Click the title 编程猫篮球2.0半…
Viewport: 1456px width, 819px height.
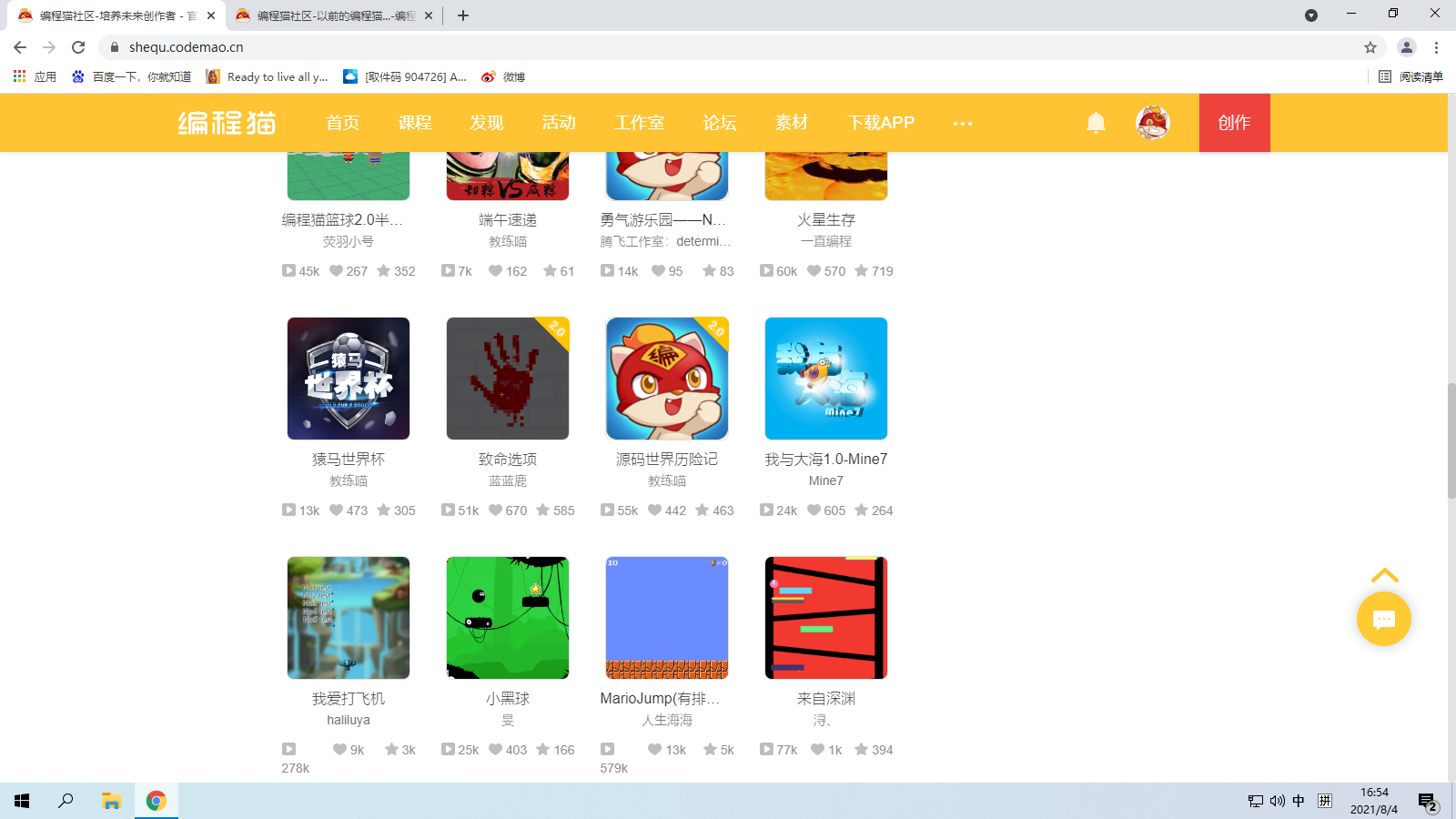tap(342, 219)
